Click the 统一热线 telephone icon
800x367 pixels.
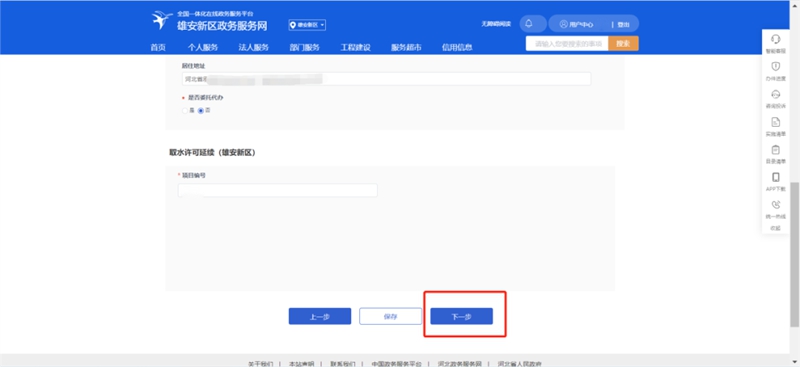(x=776, y=205)
